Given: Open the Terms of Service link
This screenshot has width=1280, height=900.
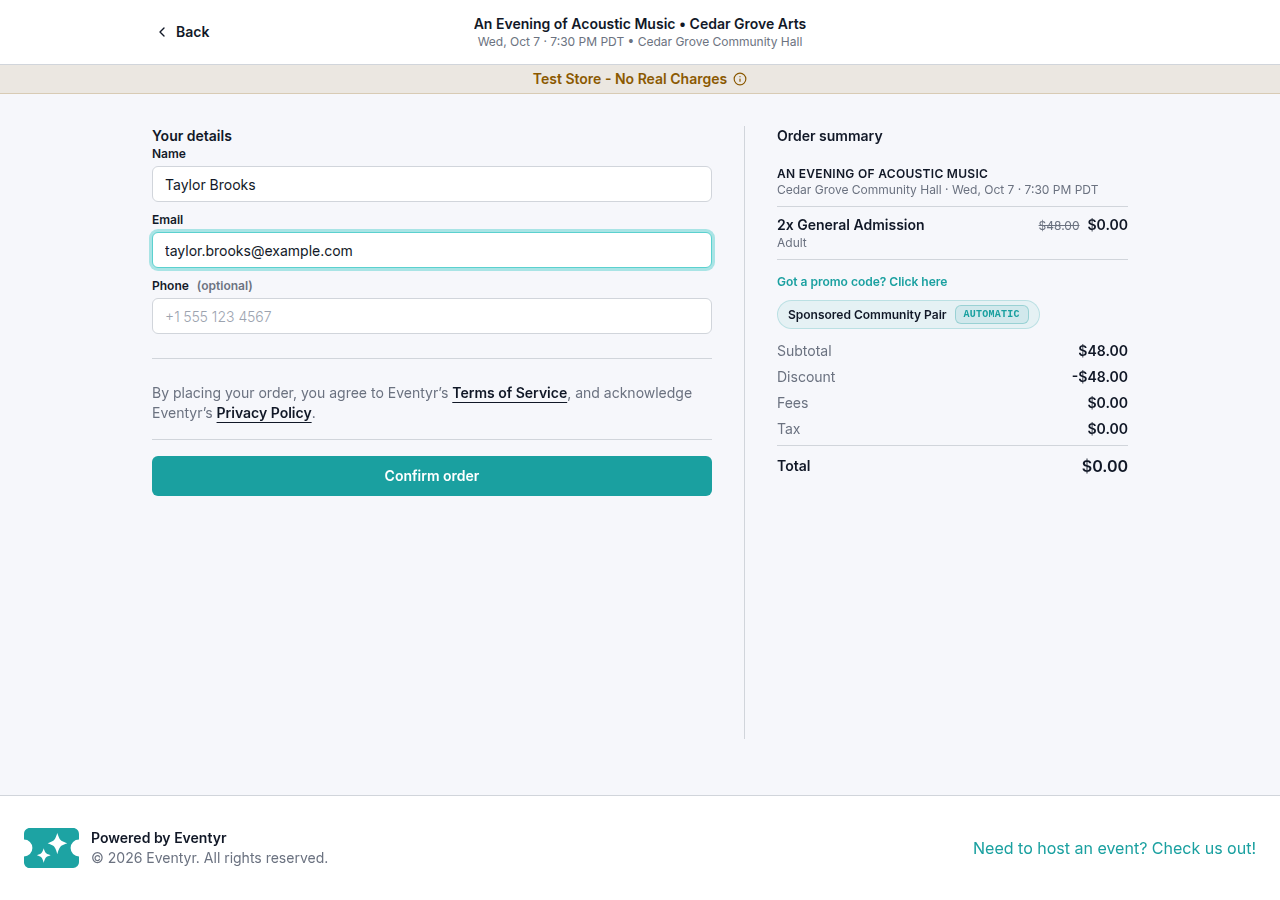Looking at the screenshot, I should click(510, 393).
